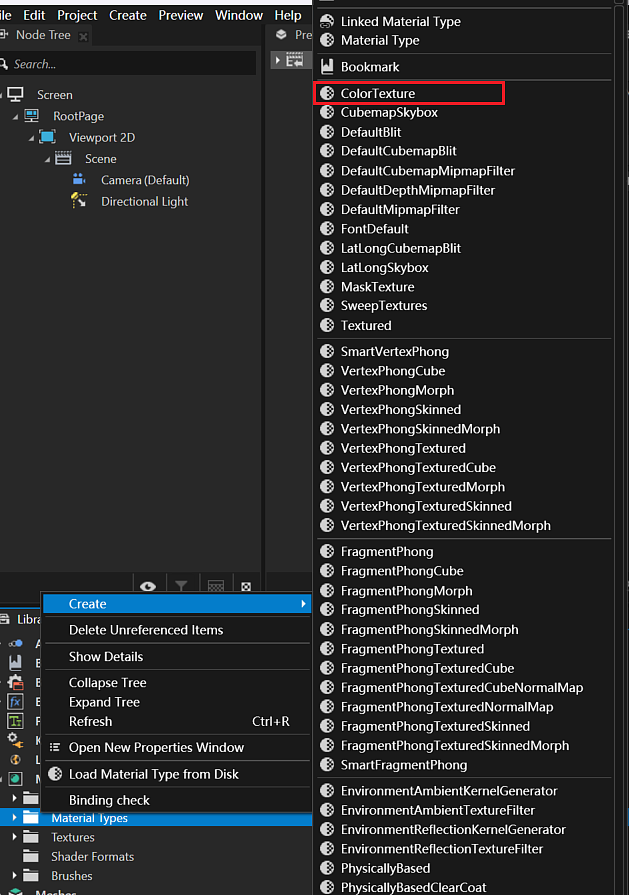This screenshot has height=895, width=629.
Task: Click the RootPage icon in tree
Action: pos(31,116)
